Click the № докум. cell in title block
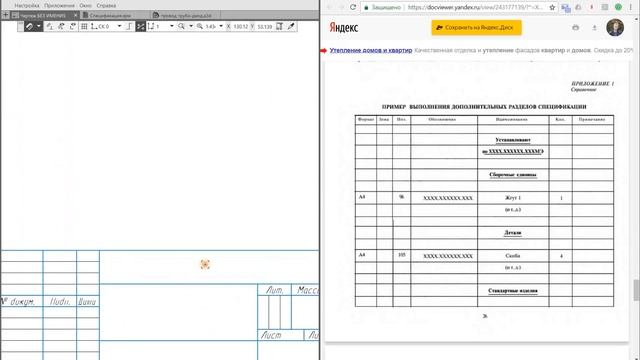Screen dimensions: 640x360 pos(22,301)
